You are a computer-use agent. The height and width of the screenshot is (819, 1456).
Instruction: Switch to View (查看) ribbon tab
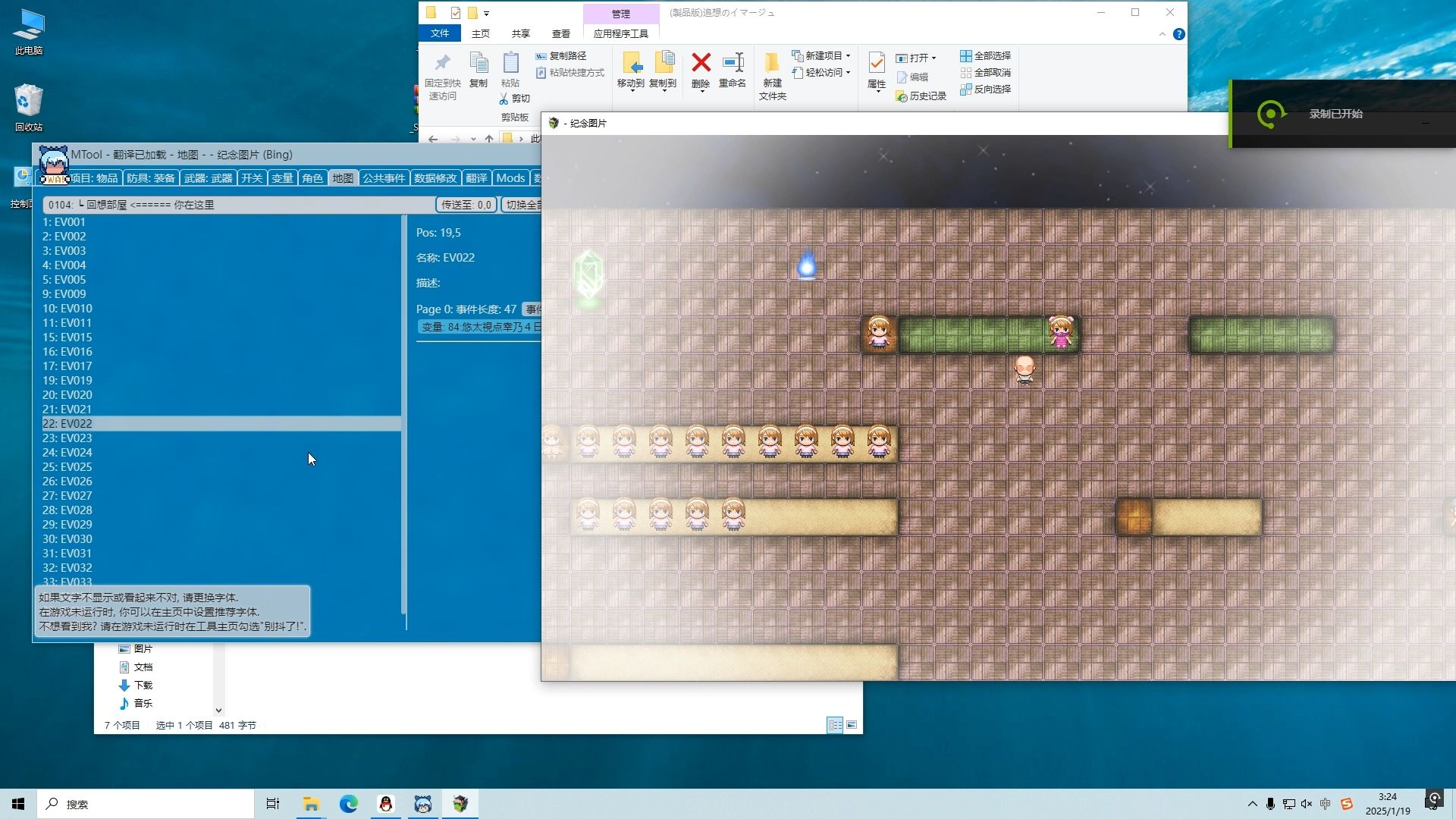(x=561, y=33)
